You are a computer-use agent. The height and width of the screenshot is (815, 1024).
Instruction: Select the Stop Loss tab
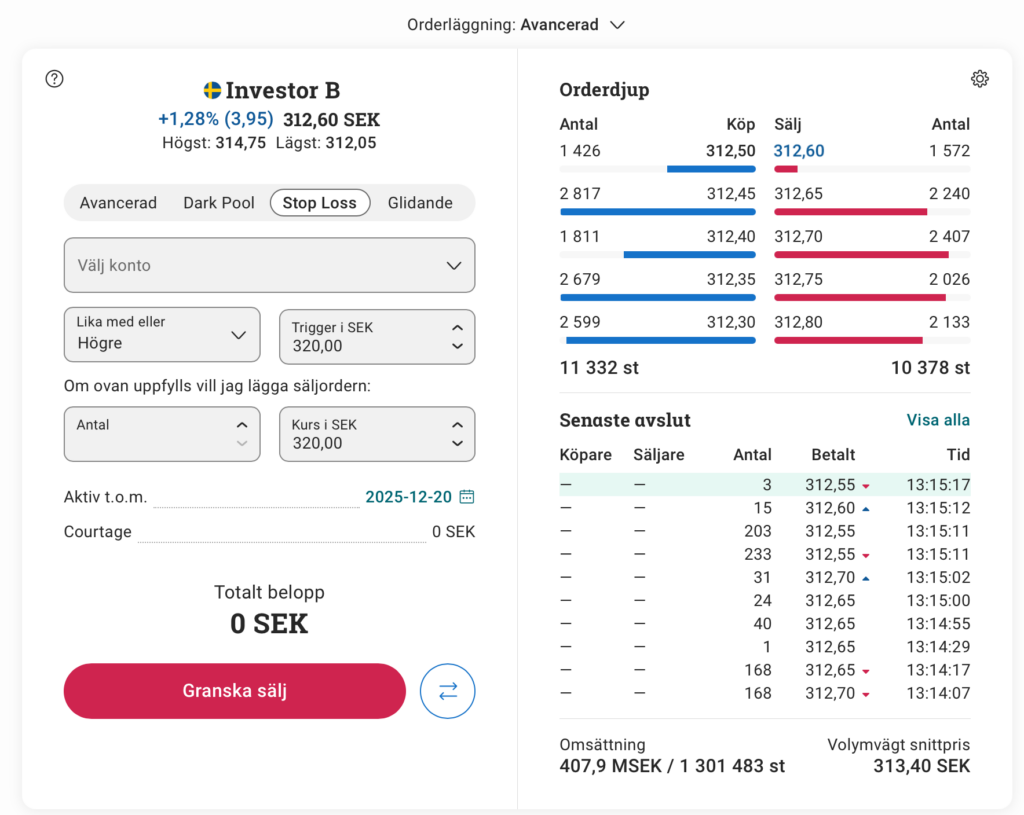(x=319, y=203)
